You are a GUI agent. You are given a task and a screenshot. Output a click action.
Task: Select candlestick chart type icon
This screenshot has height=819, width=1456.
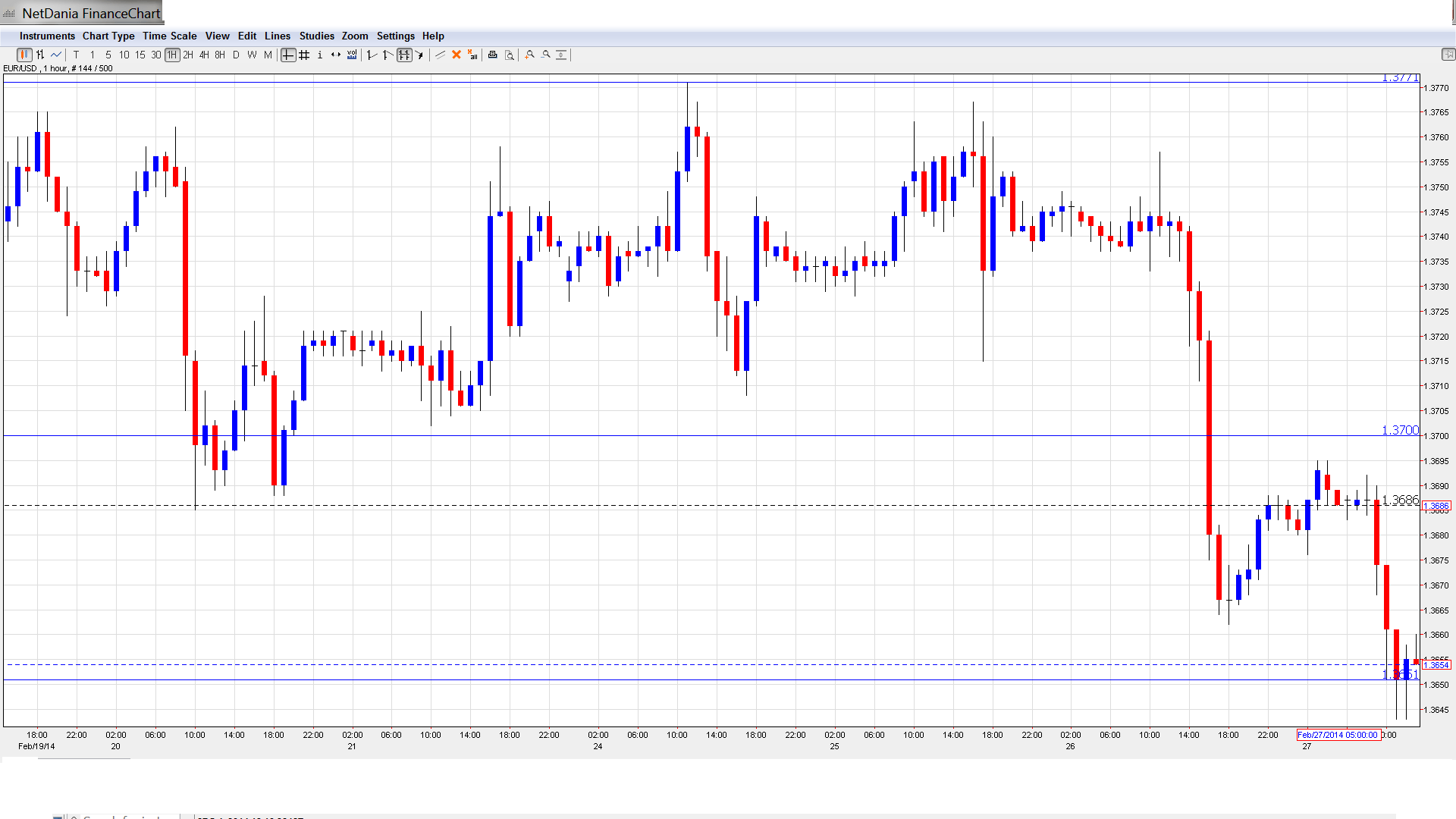point(24,55)
